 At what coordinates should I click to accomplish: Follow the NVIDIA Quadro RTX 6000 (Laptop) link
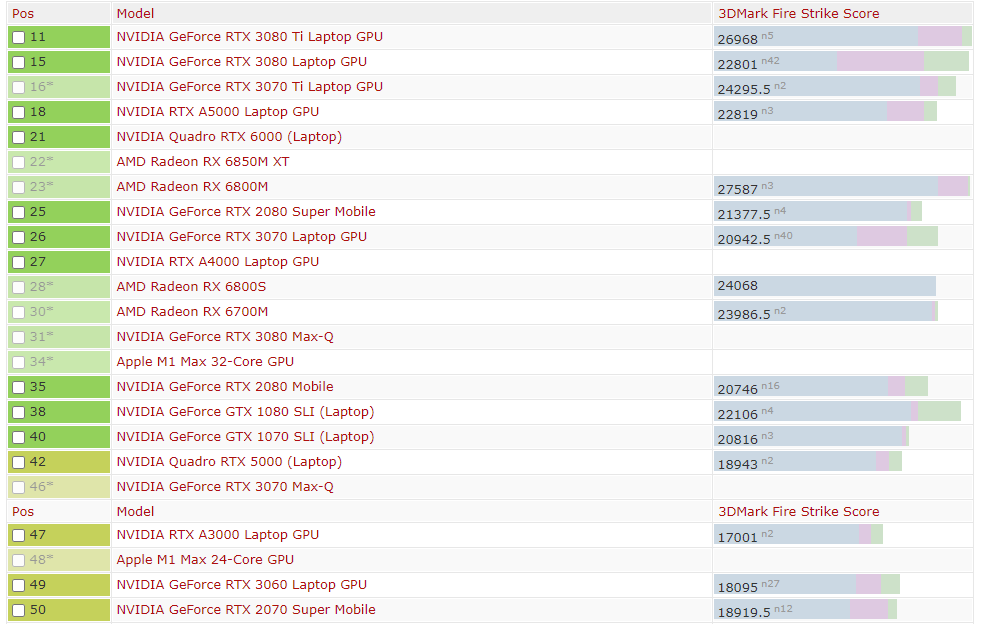point(229,137)
